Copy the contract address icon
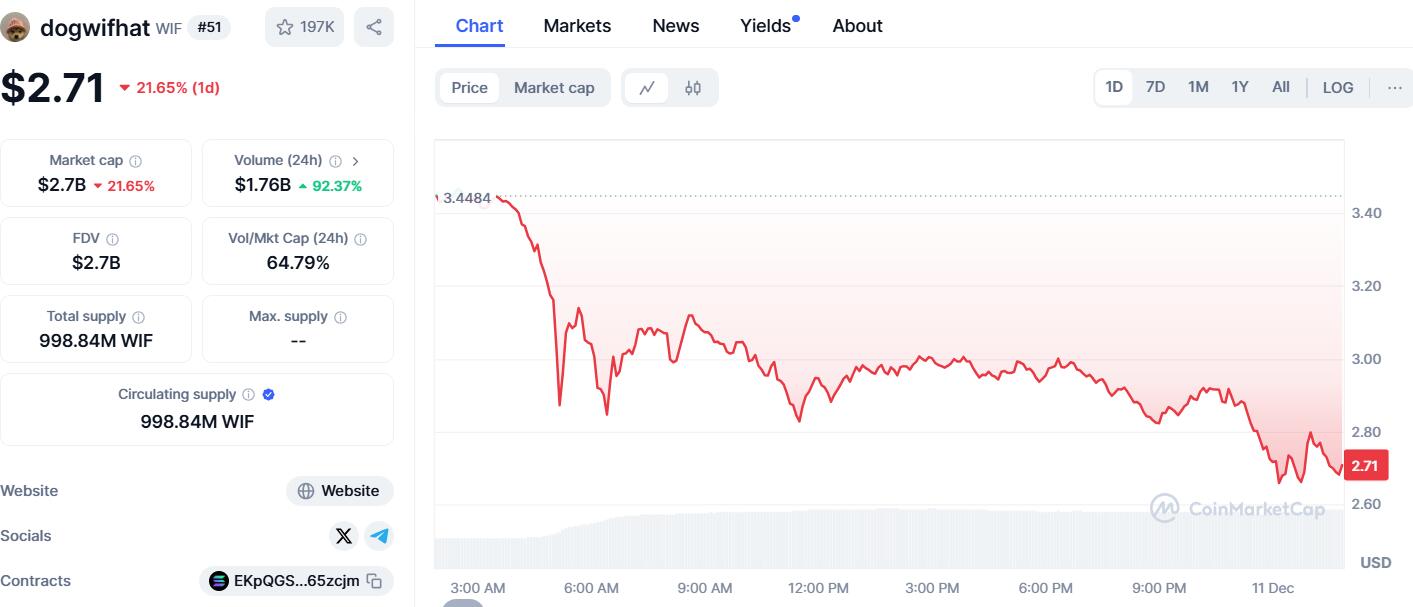Image resolution: width=1413 pixels, height=607 pixels. click(374, 581)
